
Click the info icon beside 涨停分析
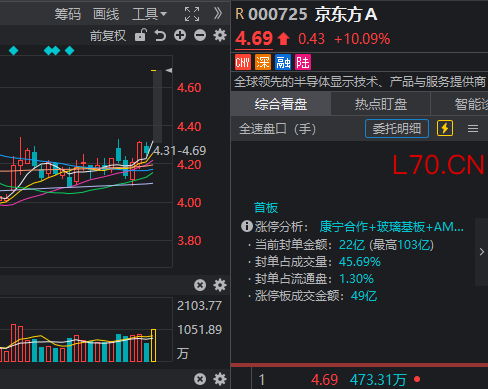point(247,227)
